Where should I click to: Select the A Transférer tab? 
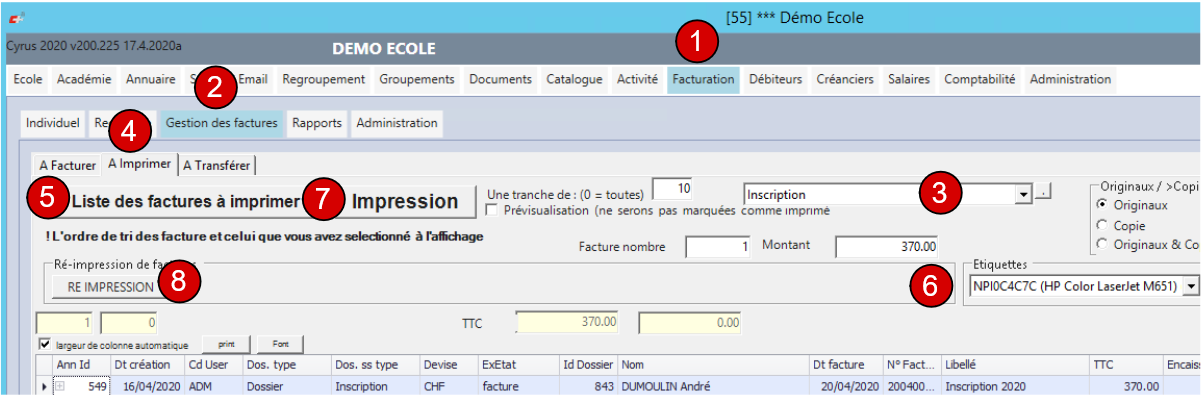[x=218, y=165]
